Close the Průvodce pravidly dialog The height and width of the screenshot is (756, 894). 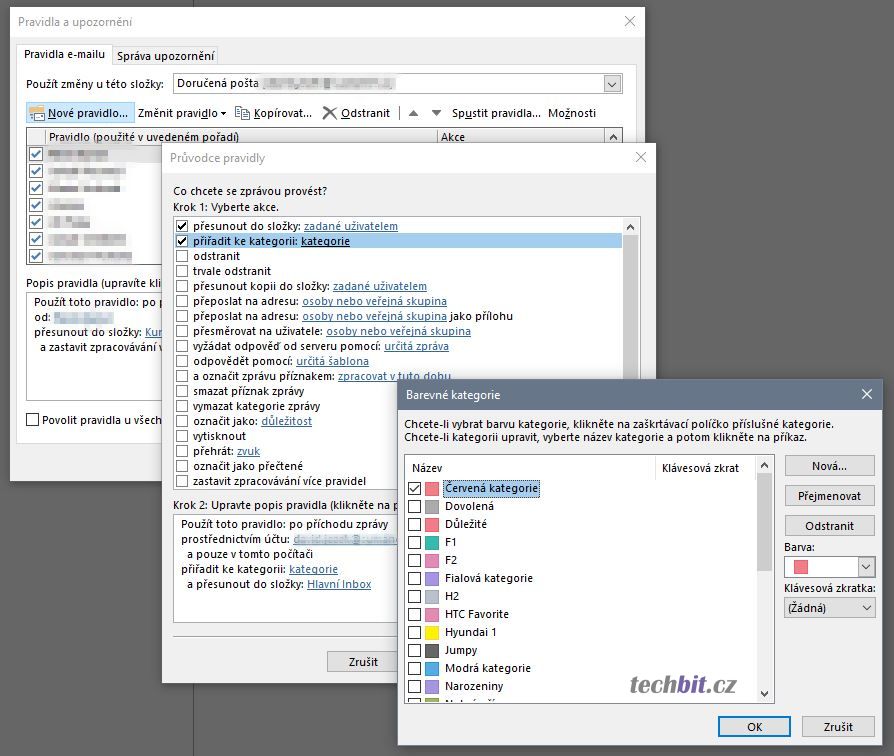point(641,157)
